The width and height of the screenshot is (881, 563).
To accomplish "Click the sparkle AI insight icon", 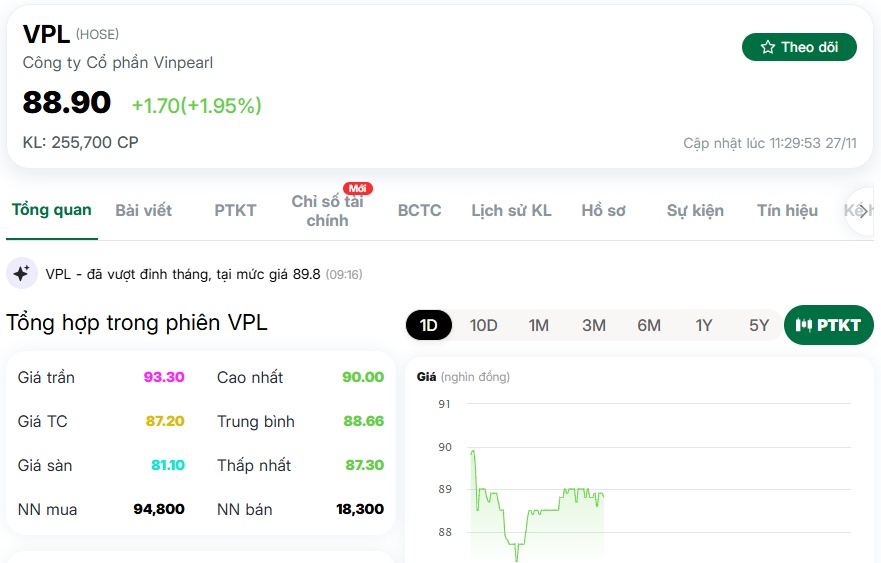I will click(x=22, y=274).
